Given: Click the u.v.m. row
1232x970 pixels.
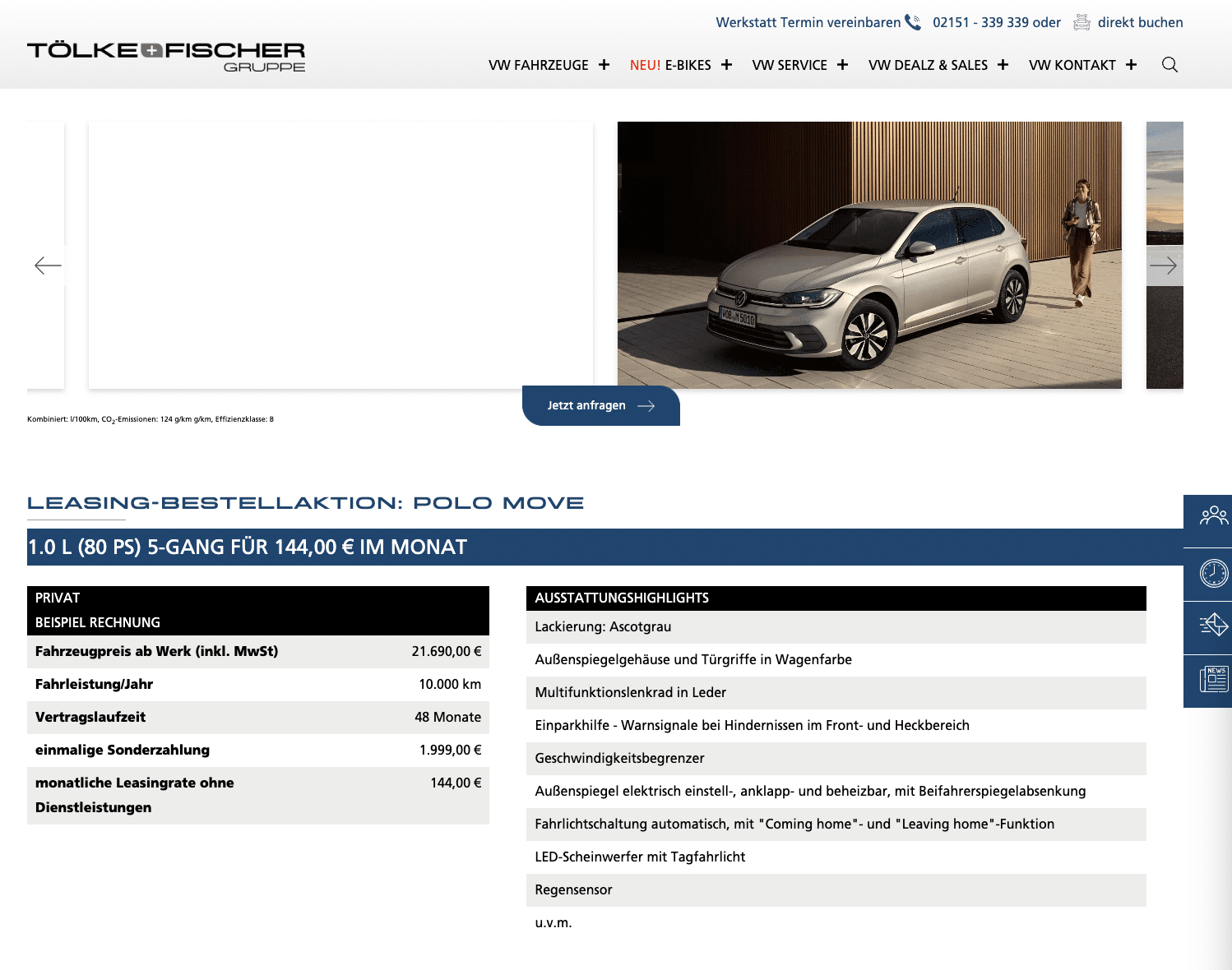Looking at the screenshot, I should pos(836,922).
